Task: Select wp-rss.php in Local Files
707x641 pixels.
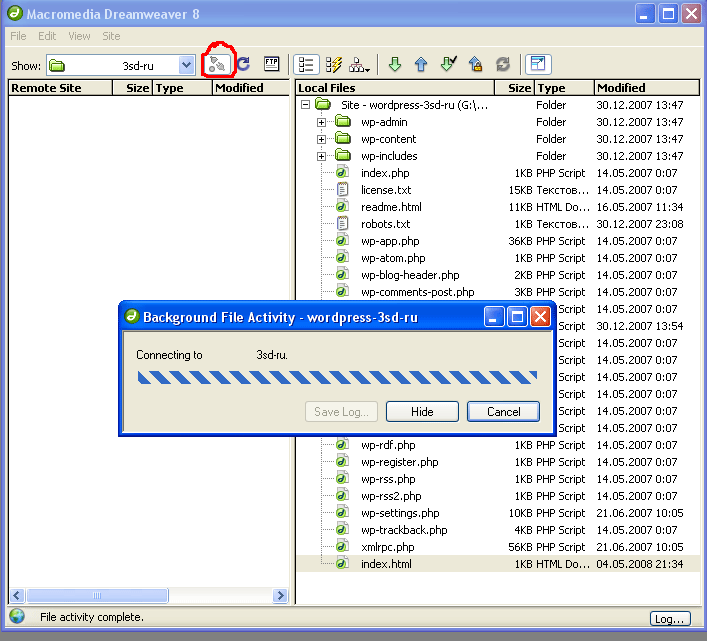Action: click(388, 479)
